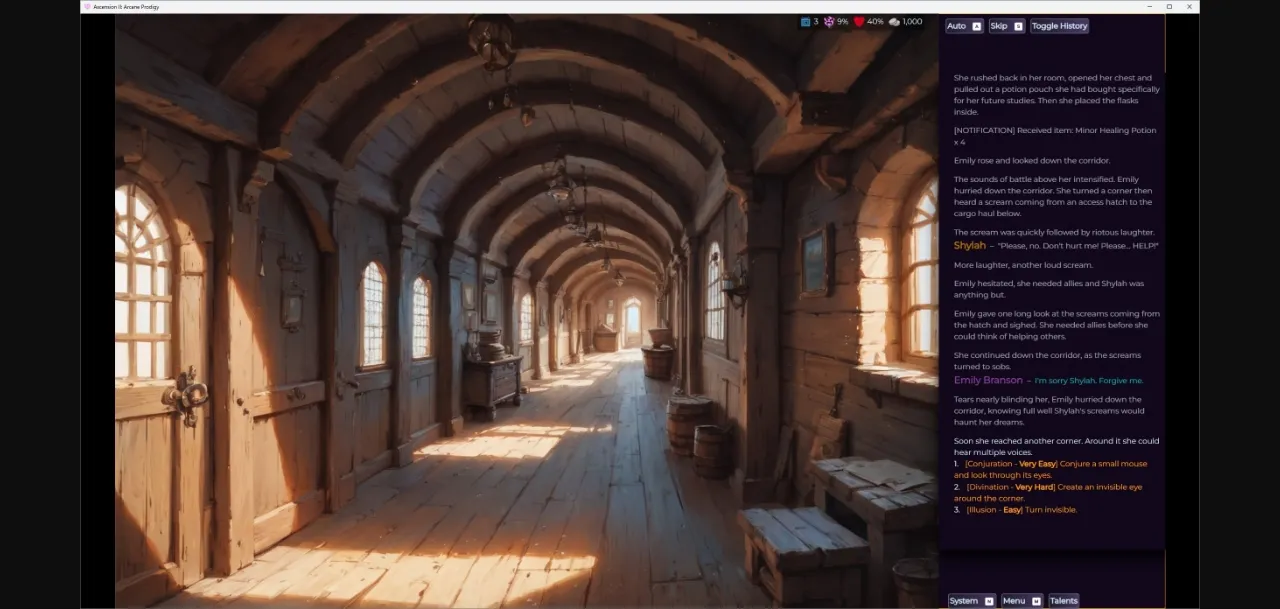Viewport: 1280px width, 609px height.
Task: Click the A key badge beside Auto
Action: [x=977, y=26]
